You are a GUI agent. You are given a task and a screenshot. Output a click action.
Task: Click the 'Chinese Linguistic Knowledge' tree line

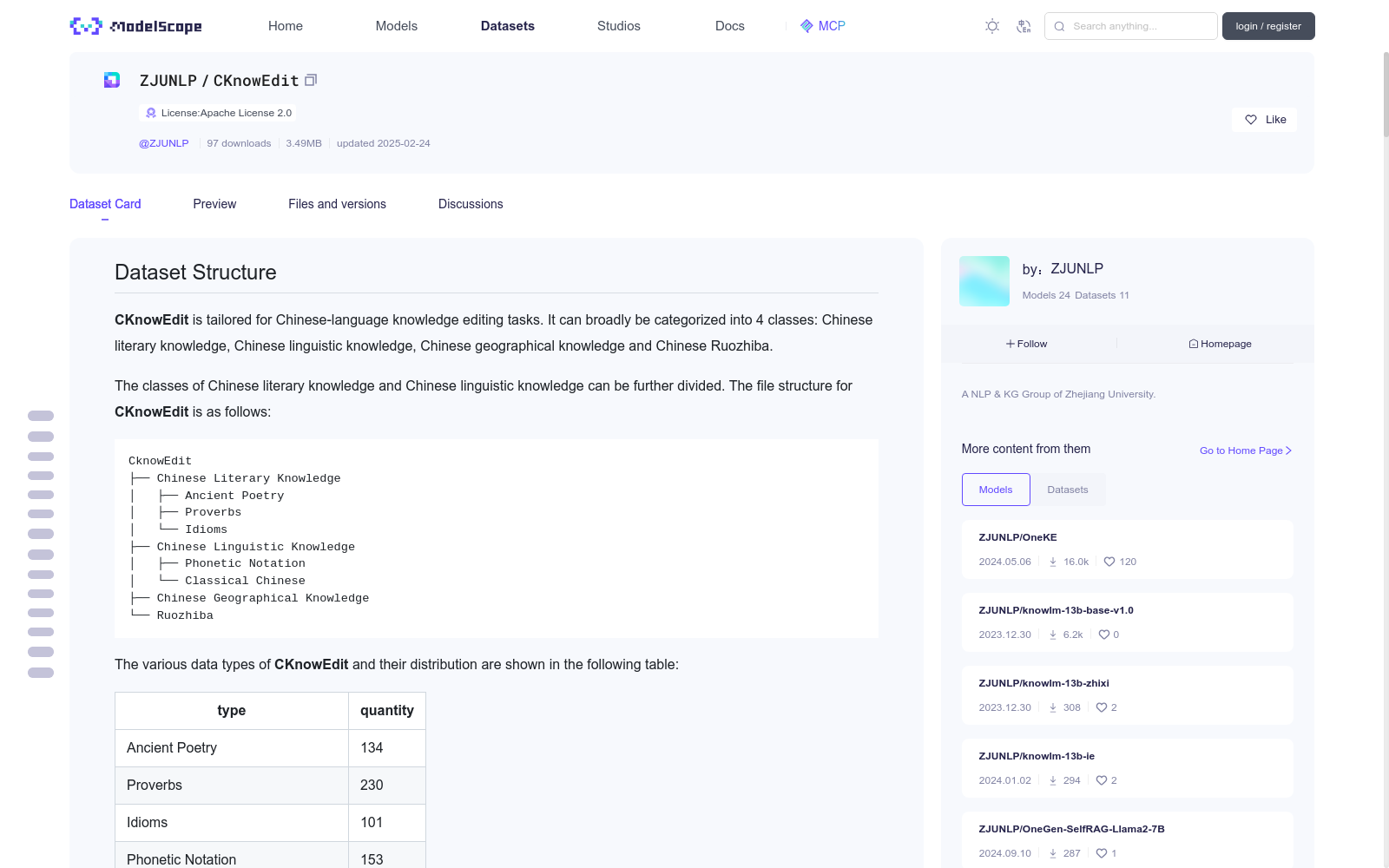[255, 547]
